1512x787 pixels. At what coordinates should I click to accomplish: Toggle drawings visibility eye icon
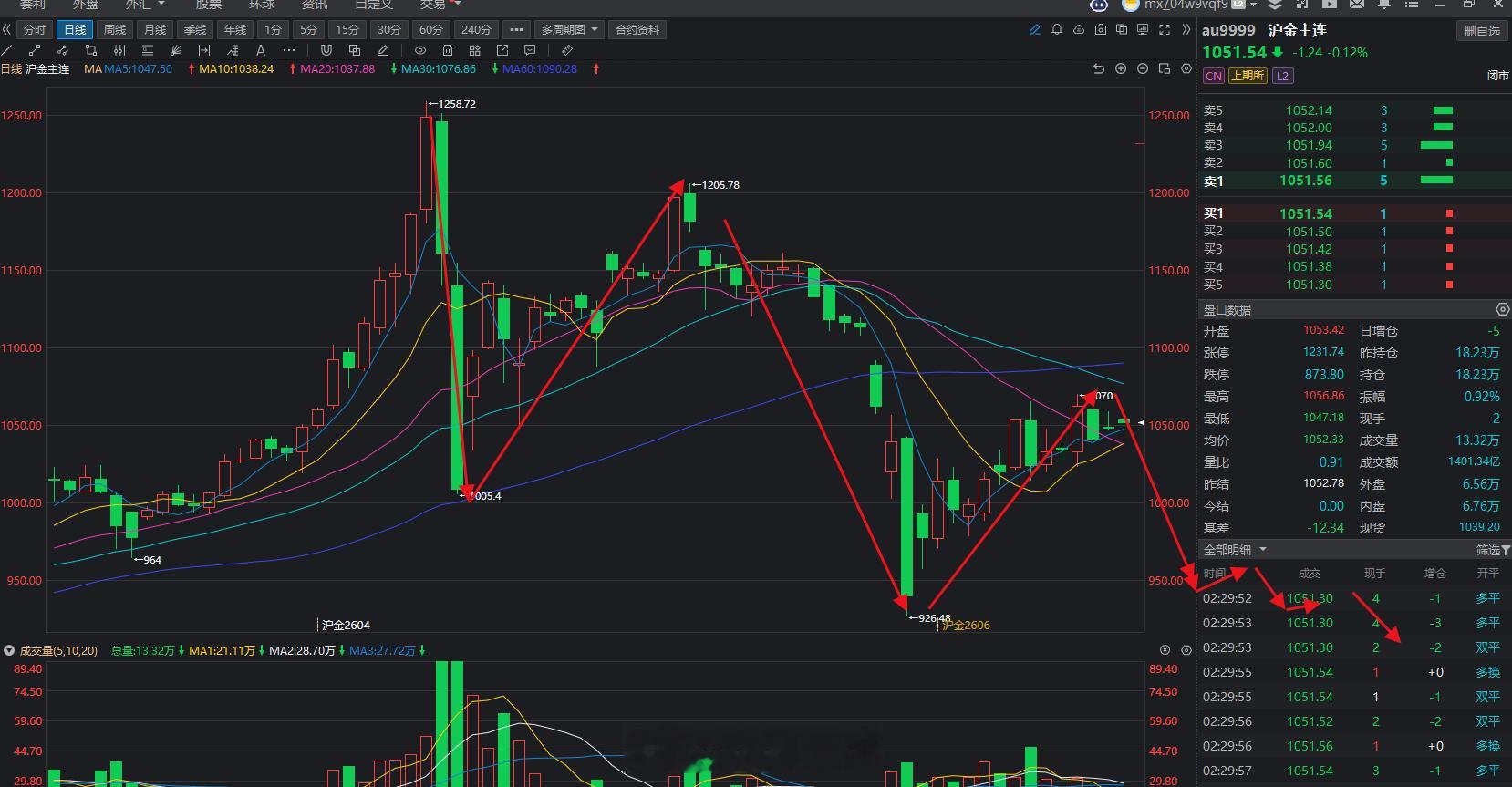click(x=420, y=50)
